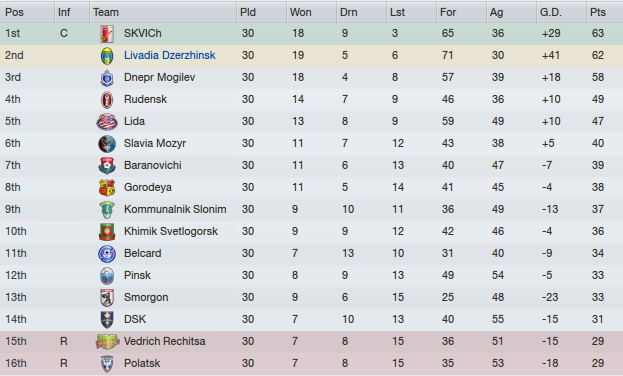623x376 pixels.
Task: Sort standings by the Team header
Action: (x=163, y=12)
